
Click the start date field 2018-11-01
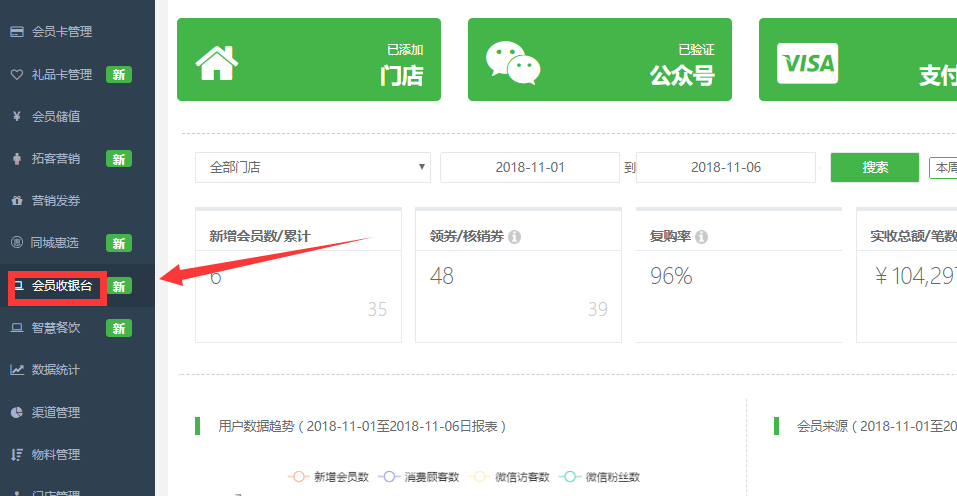tap(530, 167)
